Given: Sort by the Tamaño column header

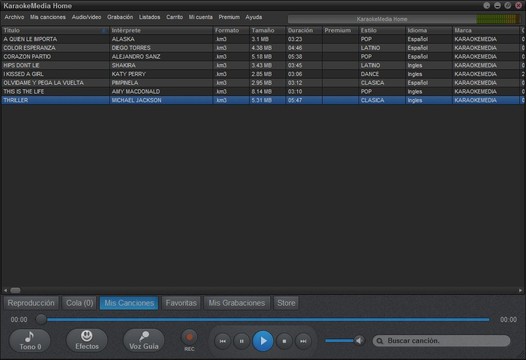Looking at the screenshot, I should [267, 30].
